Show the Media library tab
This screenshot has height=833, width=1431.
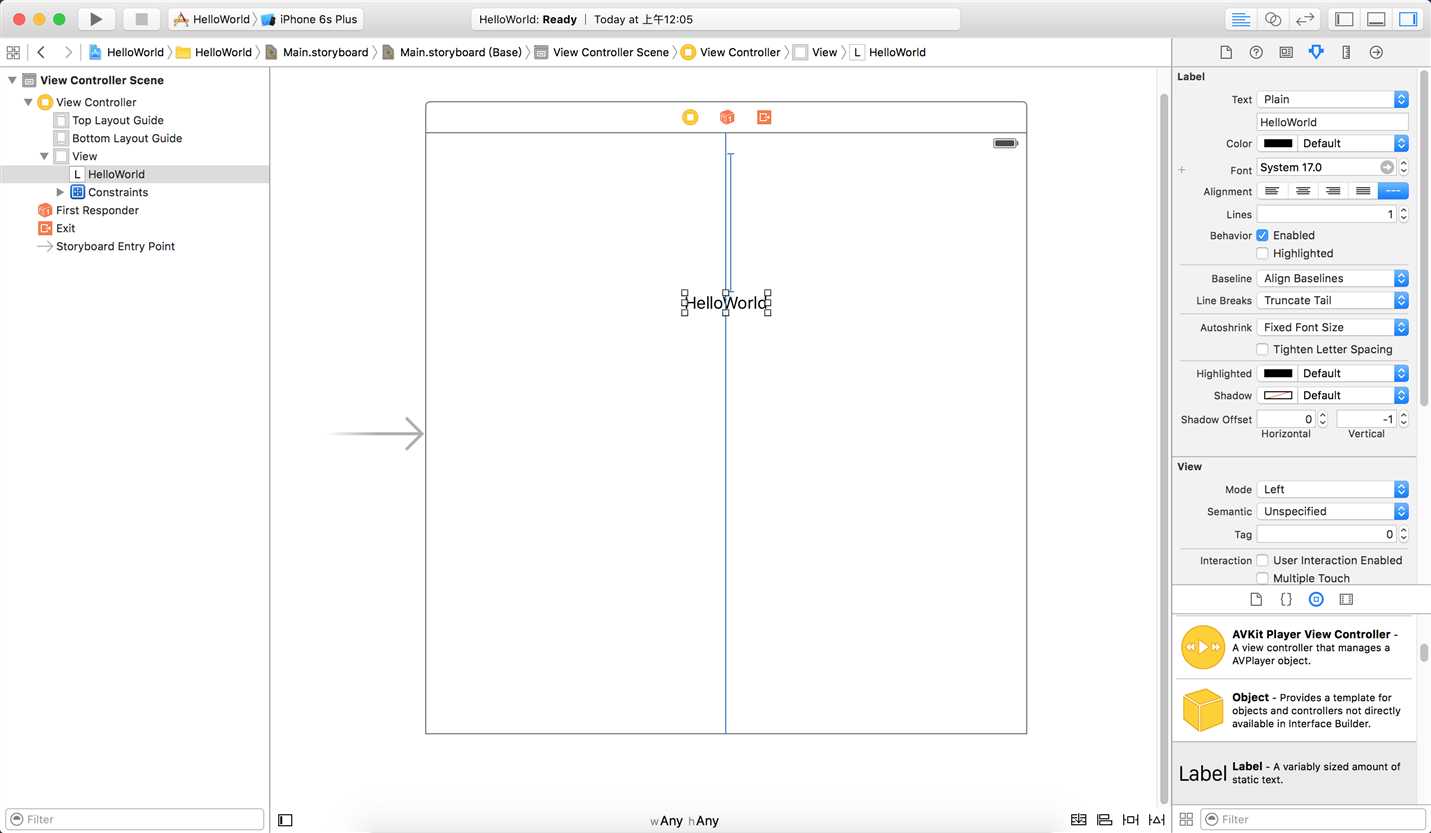[x=1346, y=599]
